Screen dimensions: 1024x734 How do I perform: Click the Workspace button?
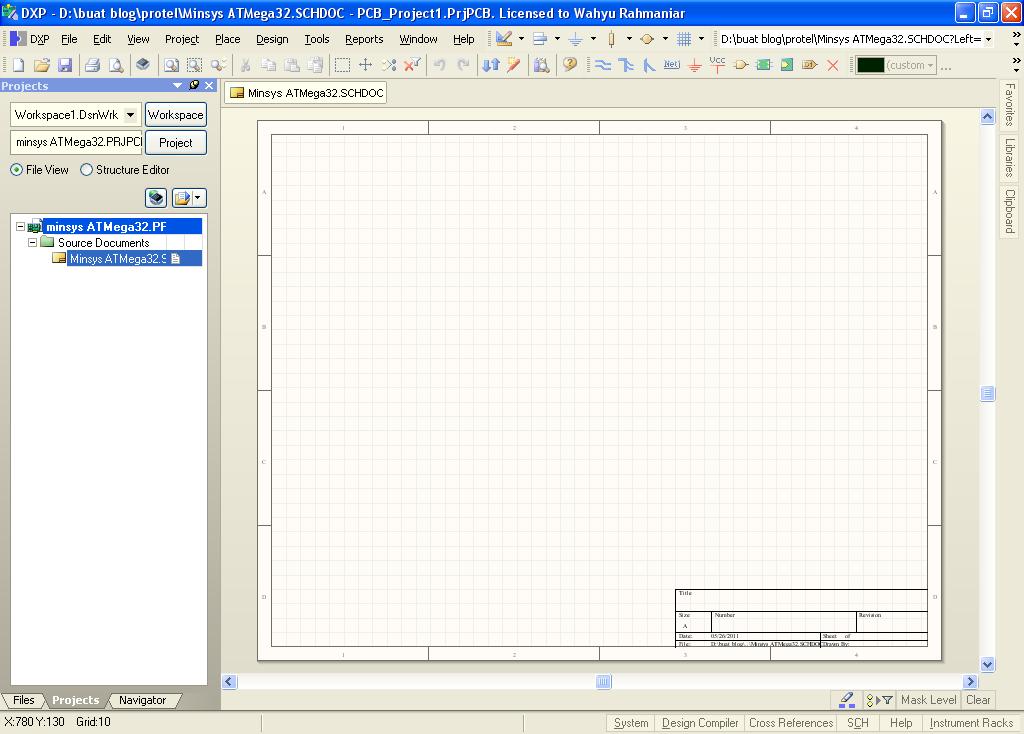coord(175,114)
